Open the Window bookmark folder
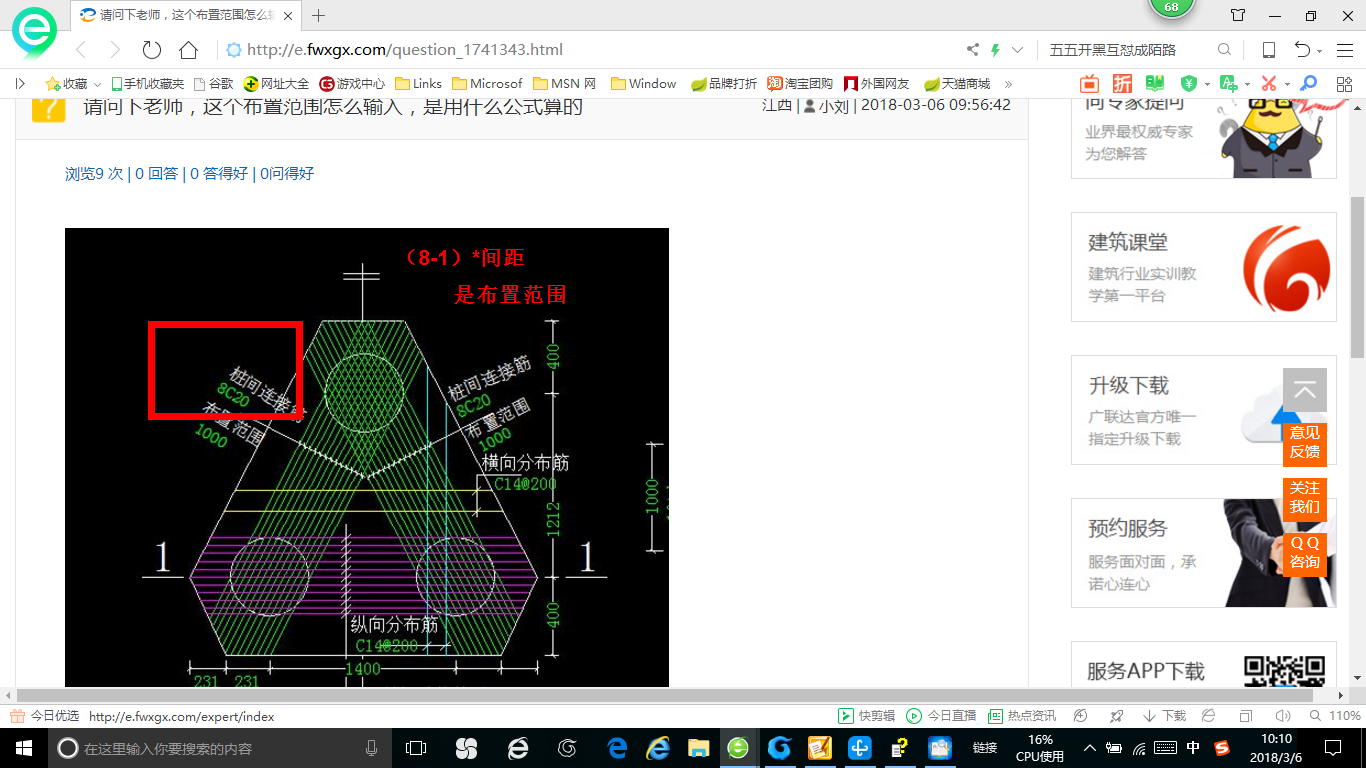Viewport: 1366px width, 768px height. (644, 84)
